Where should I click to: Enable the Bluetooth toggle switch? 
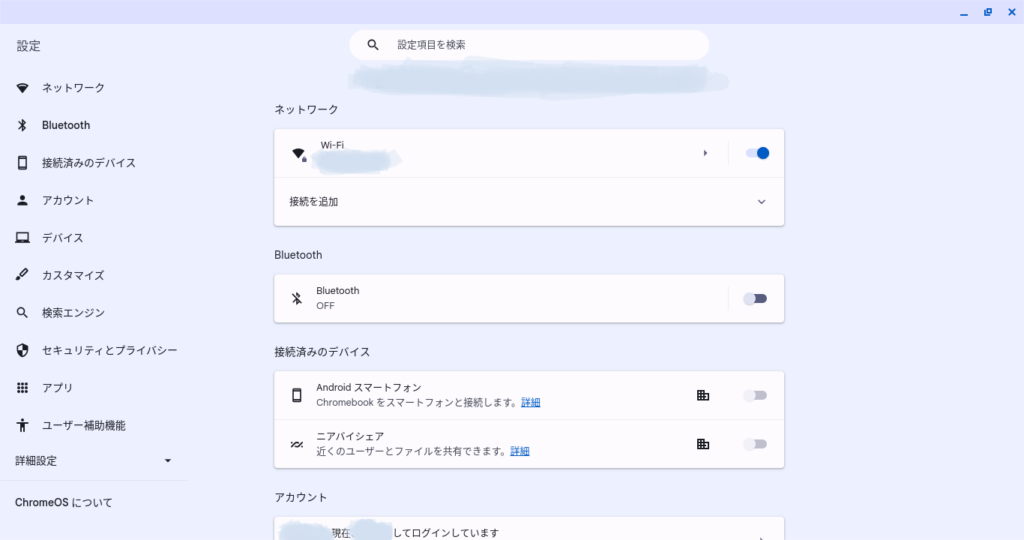(755, 298)
